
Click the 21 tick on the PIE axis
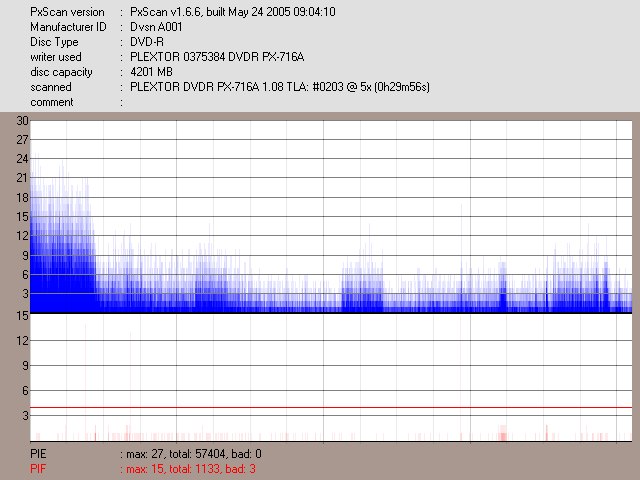click(x=22, y=178)
